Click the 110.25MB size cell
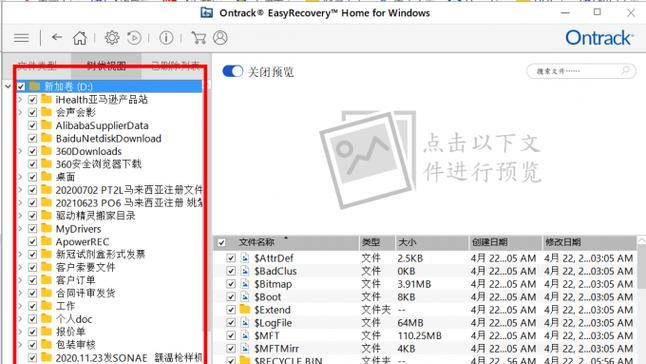 pos(419,336)
